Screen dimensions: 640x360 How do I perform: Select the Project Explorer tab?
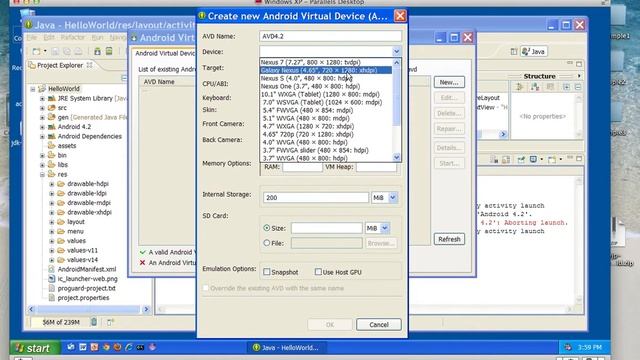click(60, 65)
